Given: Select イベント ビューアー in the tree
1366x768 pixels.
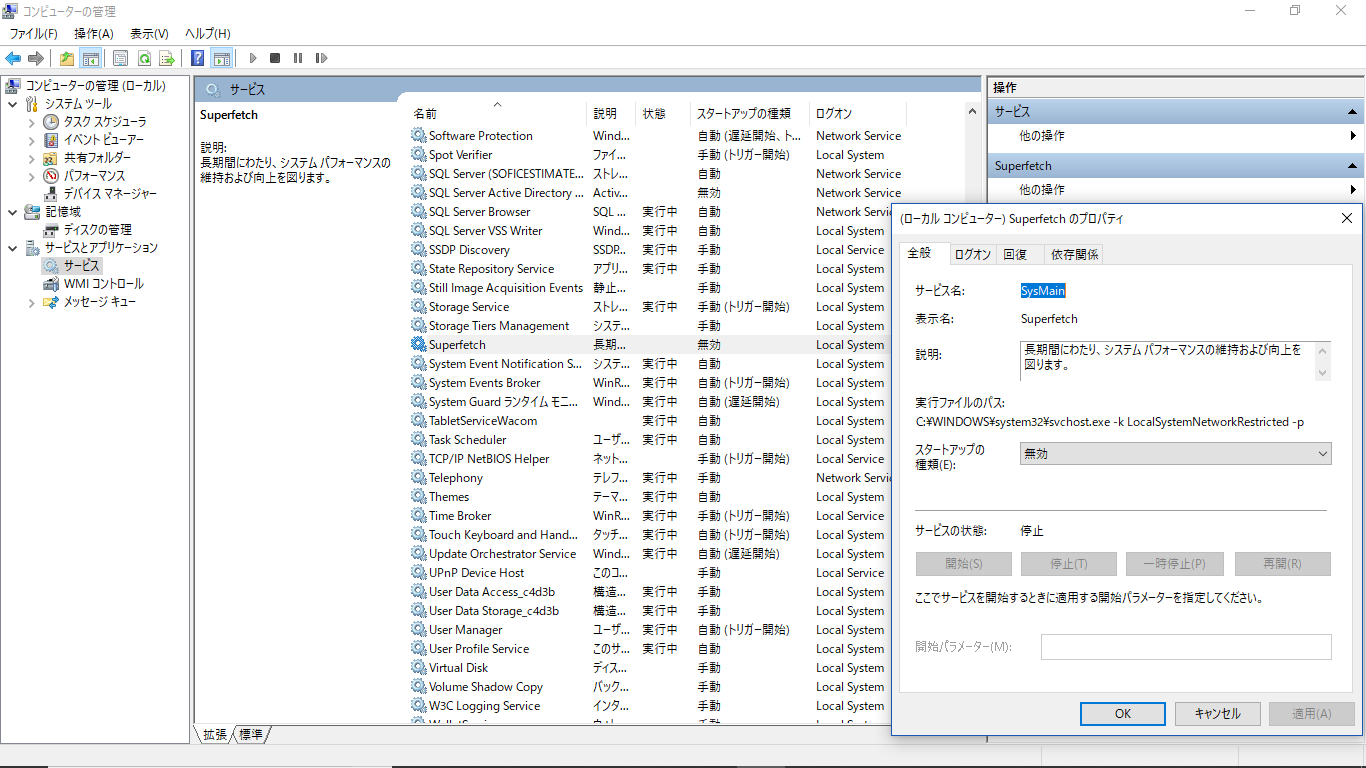Looking at the screenshot, I should point(103,139).
